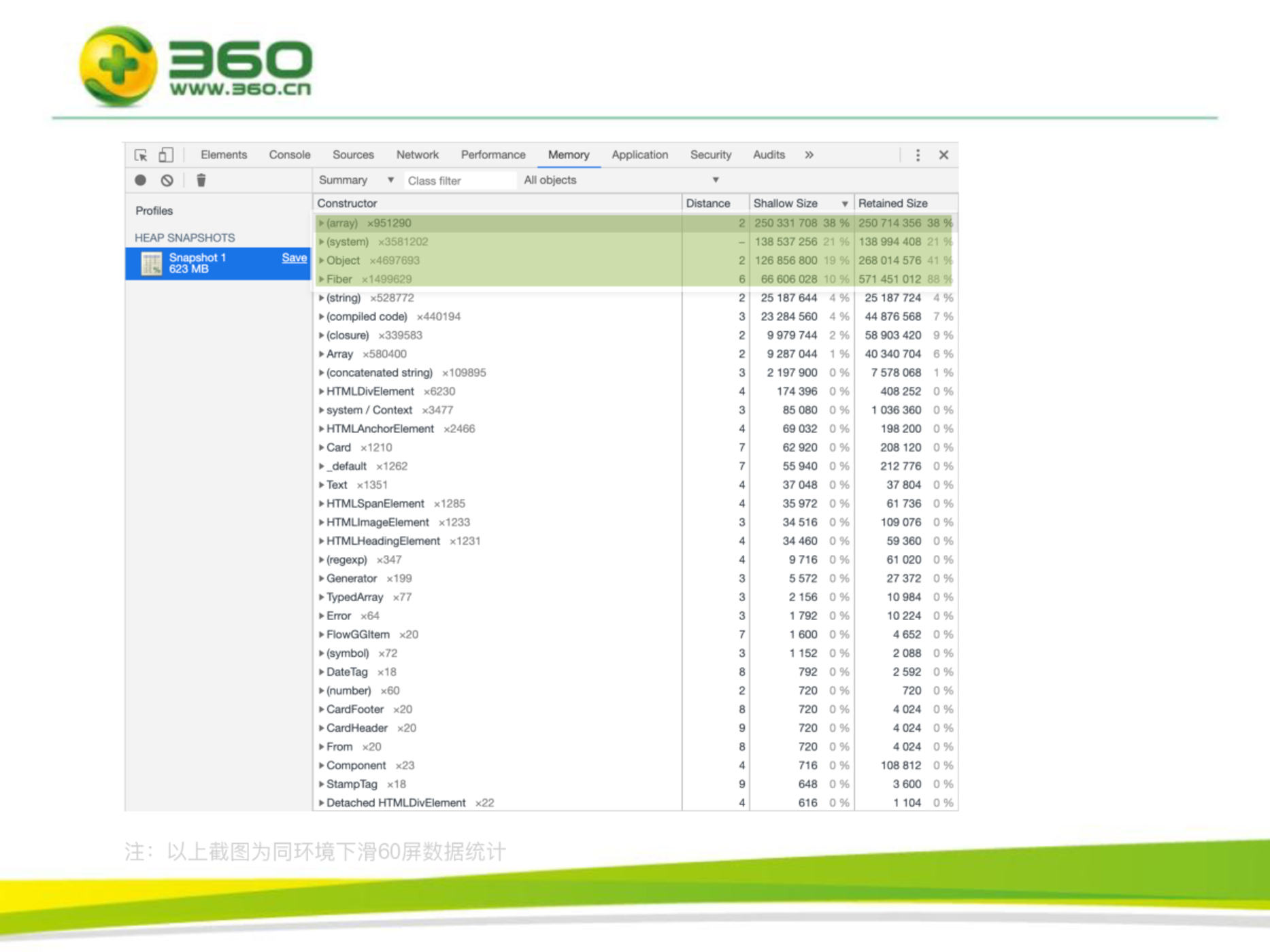Viewport: 1270px width, 952px height.
Task: Open the All objects filter dropdown
Action: (x=620, y=180)
